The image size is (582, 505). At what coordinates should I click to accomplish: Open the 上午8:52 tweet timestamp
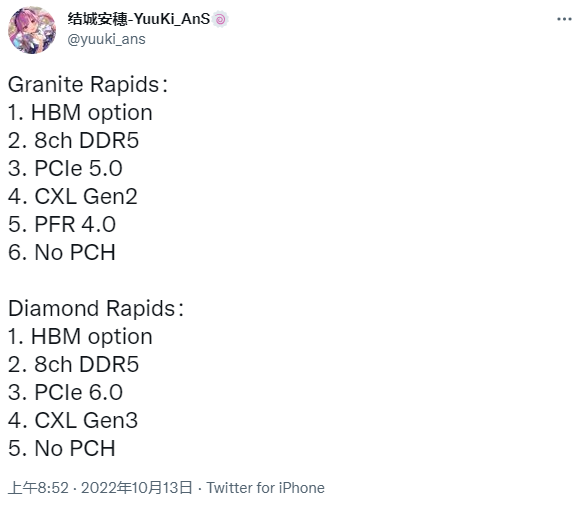click(38, 488)
